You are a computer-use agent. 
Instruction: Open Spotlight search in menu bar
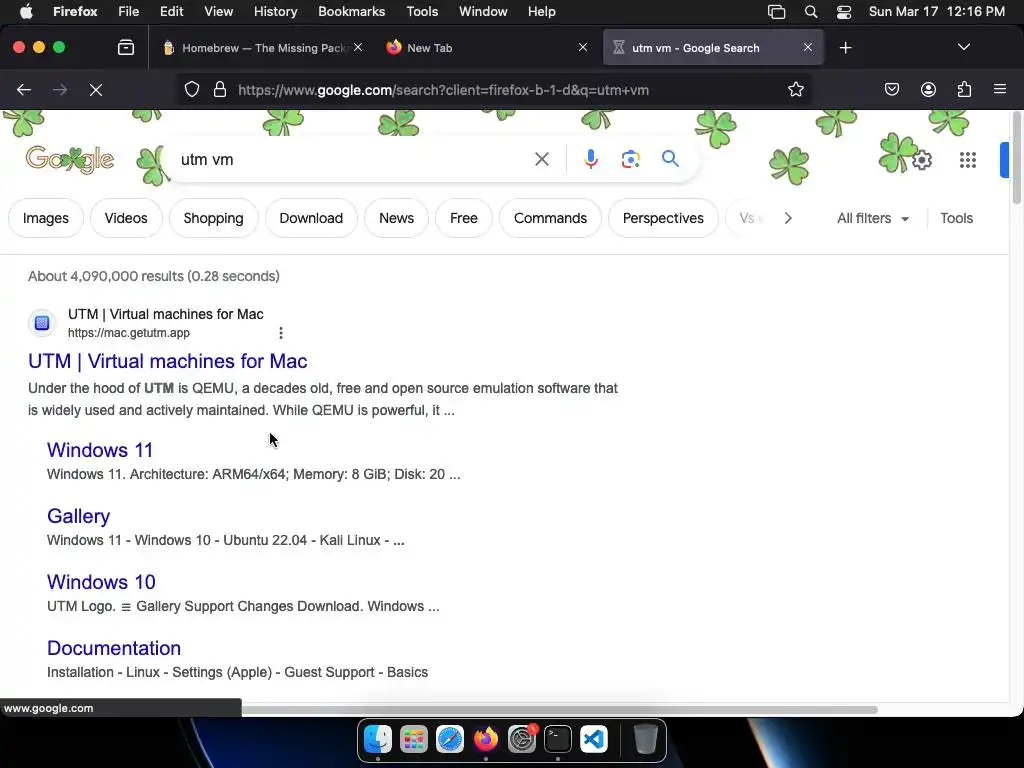tap(810, 12)
